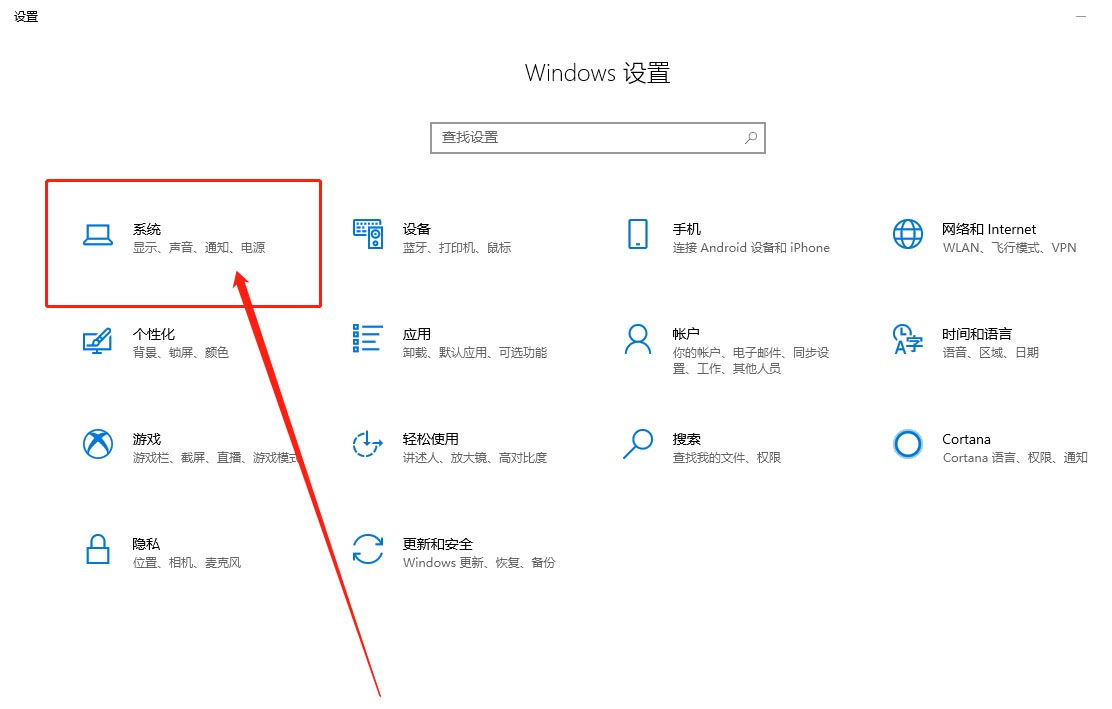This screenshot has height=709, width=1112.
Task: Click the 时间和语言 clock-letter icon
Action: click(x=907, y=340)
